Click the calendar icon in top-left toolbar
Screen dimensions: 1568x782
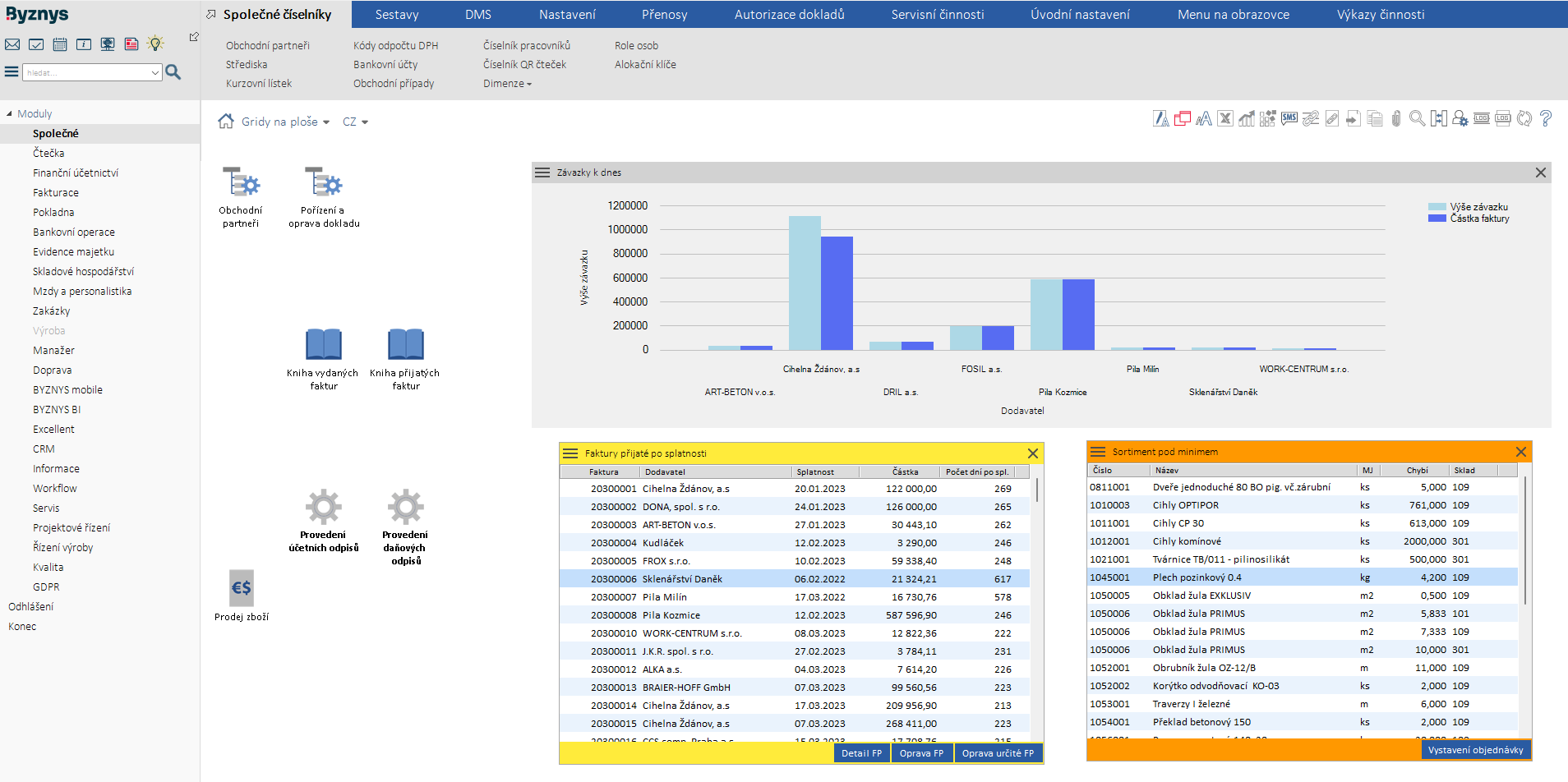tap(60, 44)
